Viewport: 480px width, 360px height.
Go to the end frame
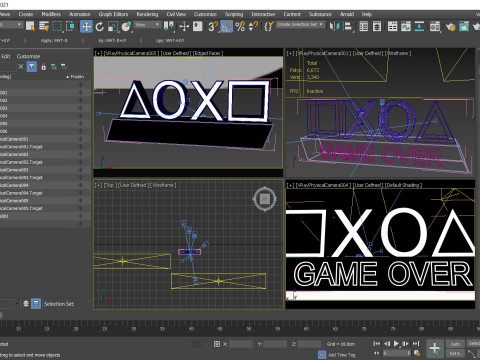[x=416, y=343]
